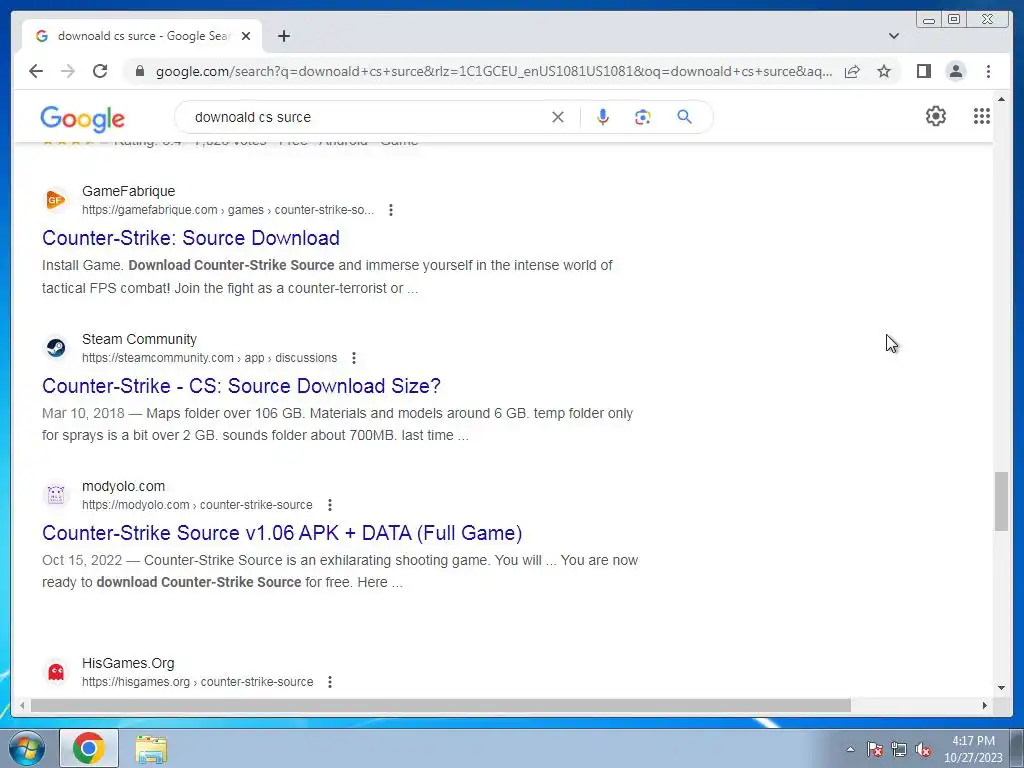The image size is (1024, 768).
Task: Open the muted volume tray icon
Action: (x=923, y=750)
